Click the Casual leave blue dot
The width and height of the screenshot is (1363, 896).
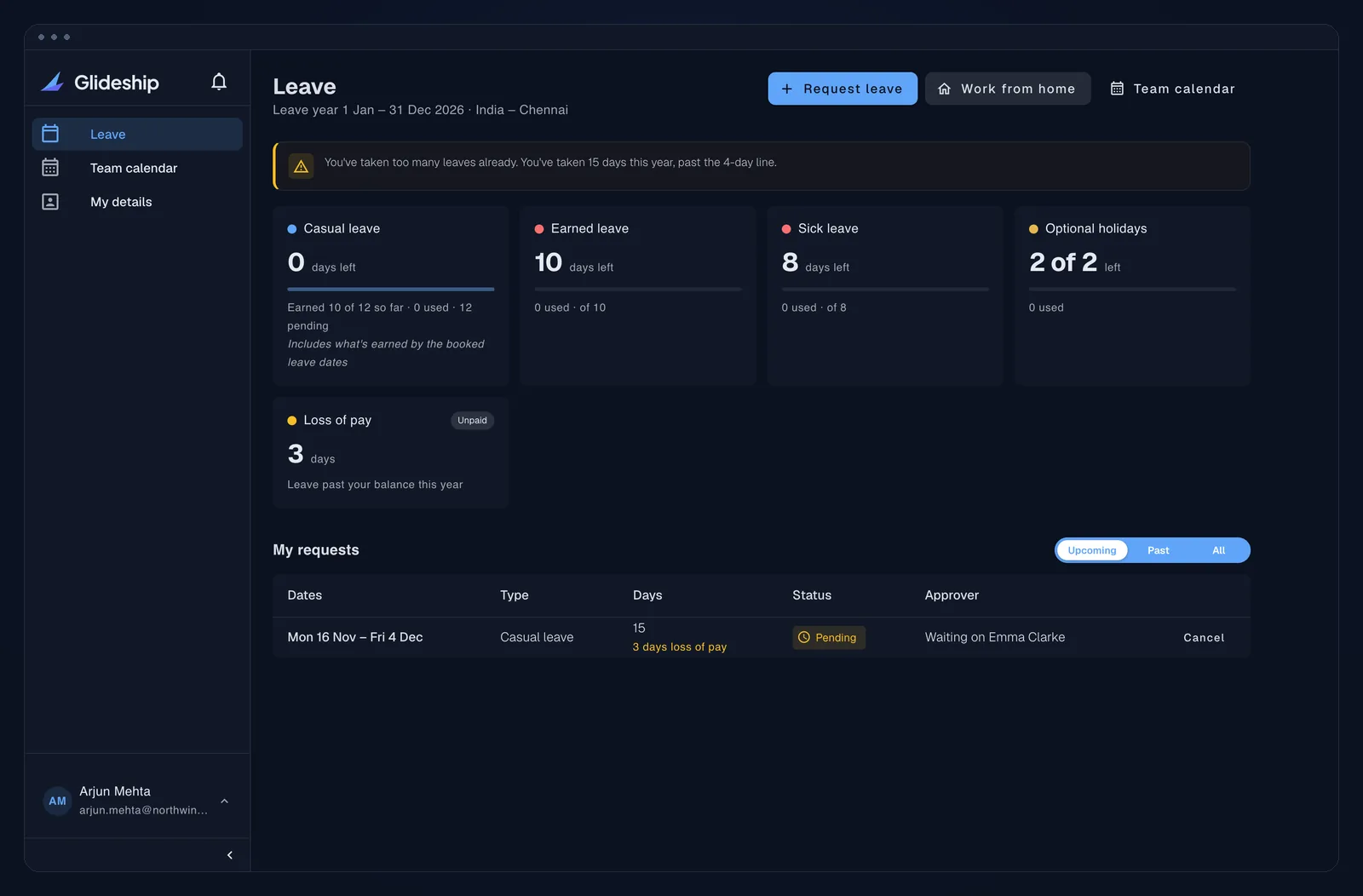click(292, 229)
